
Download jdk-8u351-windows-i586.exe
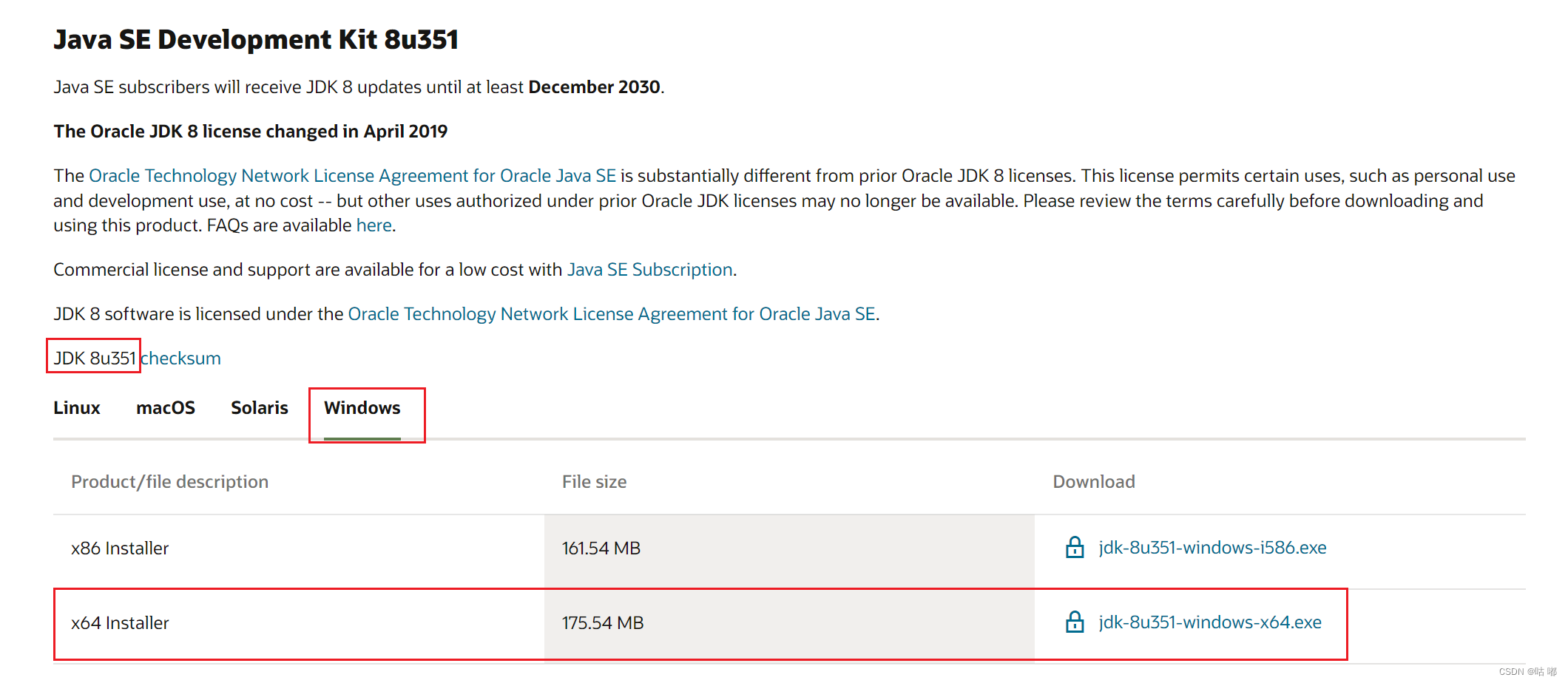coord(1212,548)
